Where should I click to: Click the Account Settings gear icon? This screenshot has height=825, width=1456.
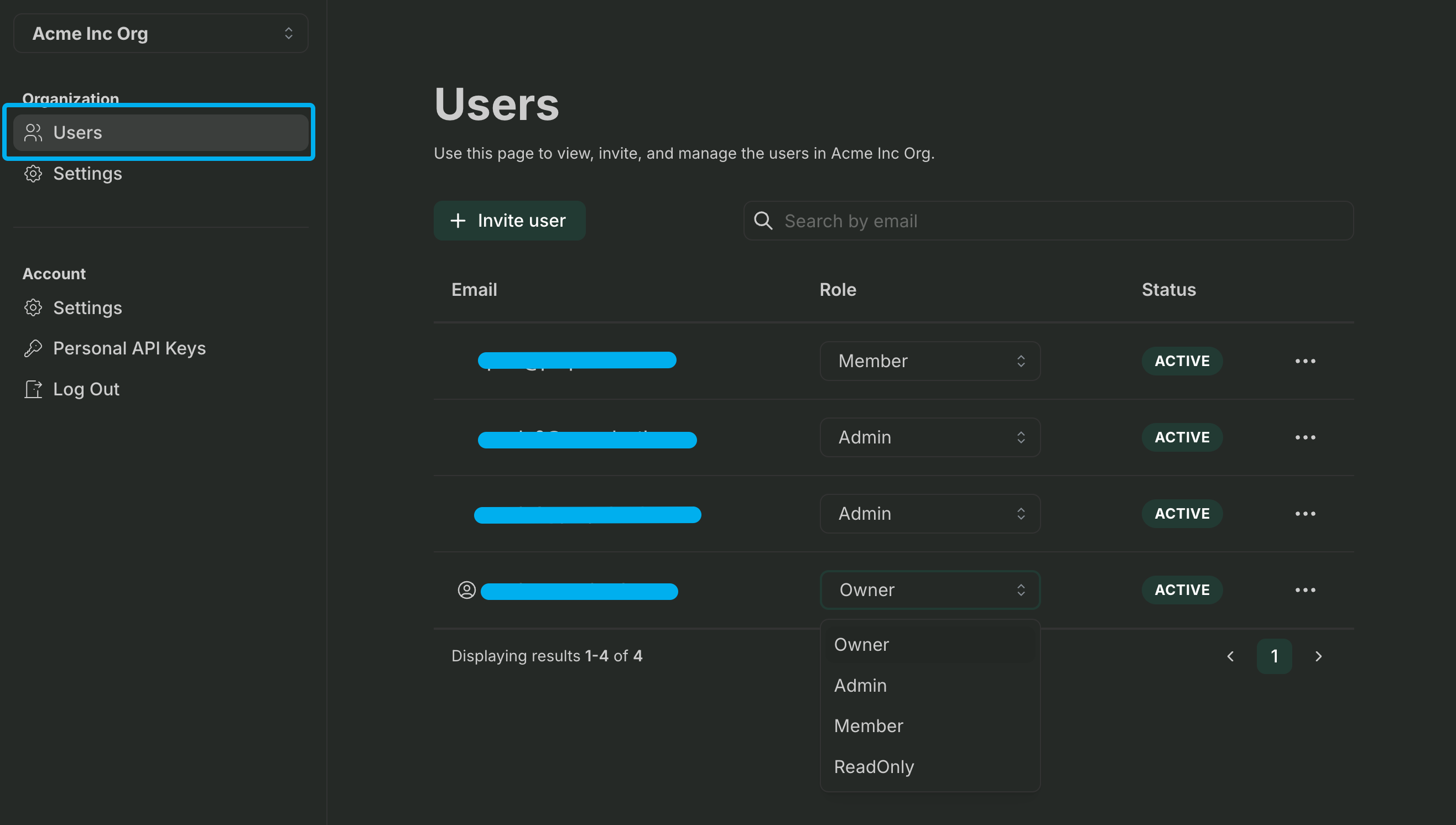33,307
